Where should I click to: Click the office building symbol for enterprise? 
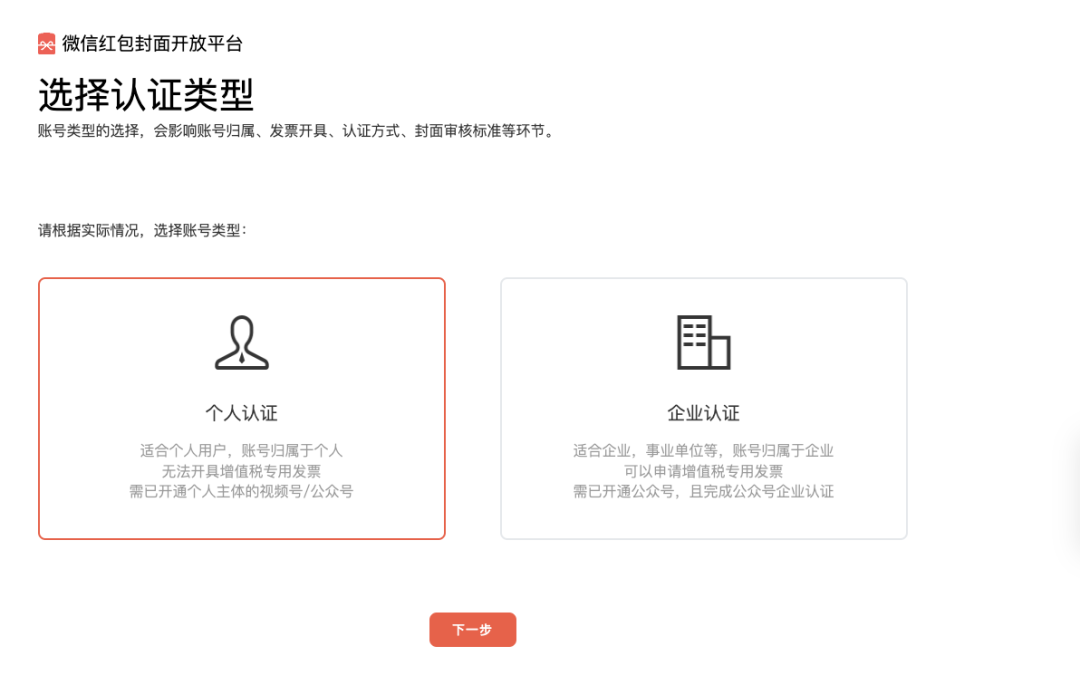[x=704, y=343]
